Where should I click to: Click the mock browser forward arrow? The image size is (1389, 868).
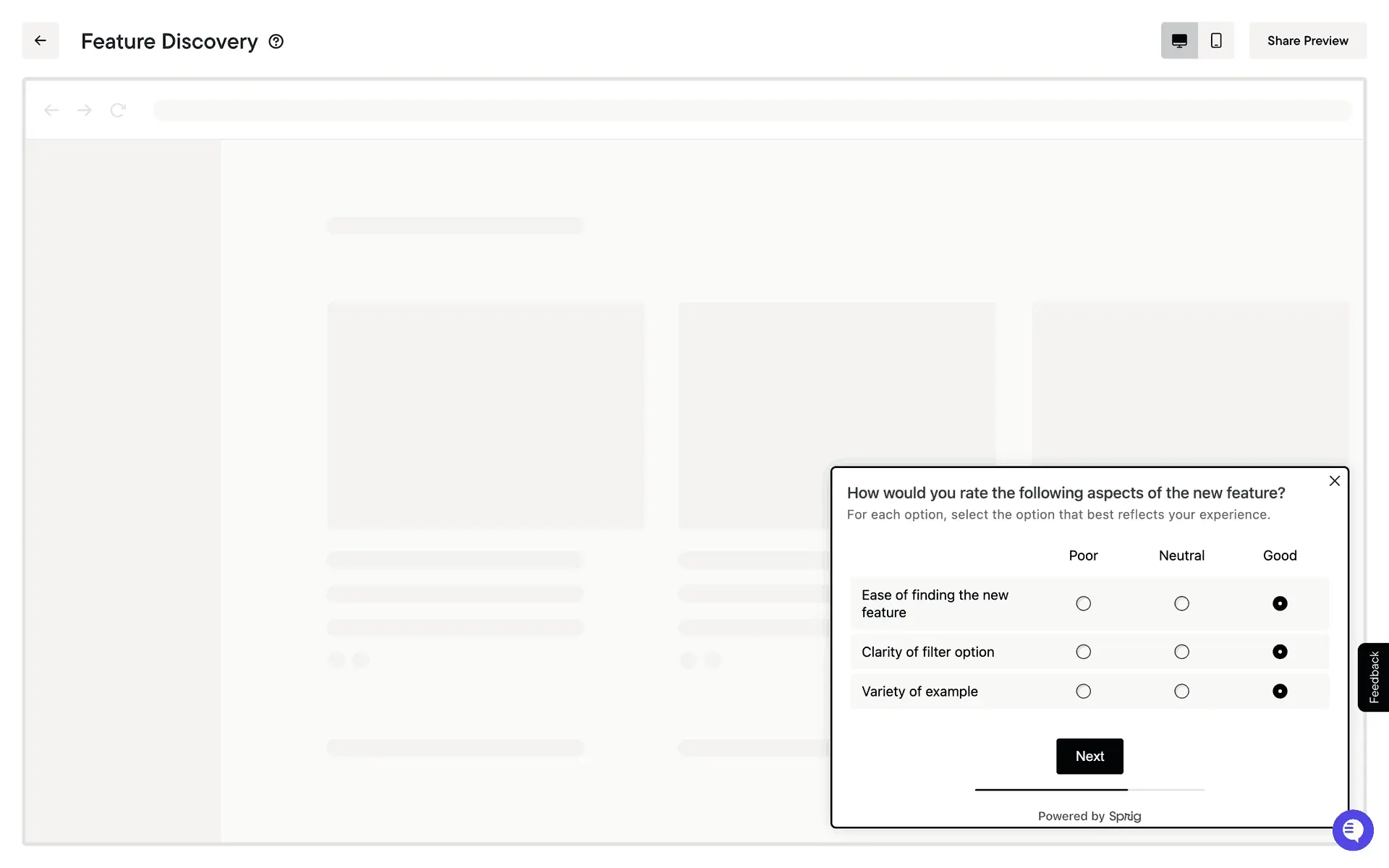85,110
